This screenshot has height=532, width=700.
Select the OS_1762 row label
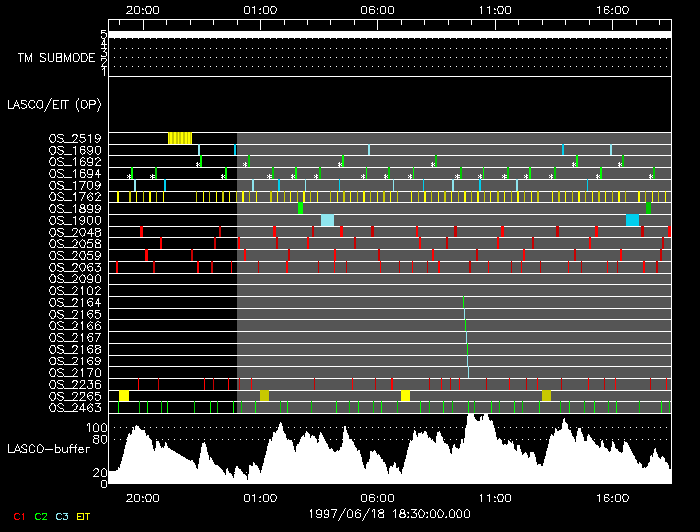point(75,197)
